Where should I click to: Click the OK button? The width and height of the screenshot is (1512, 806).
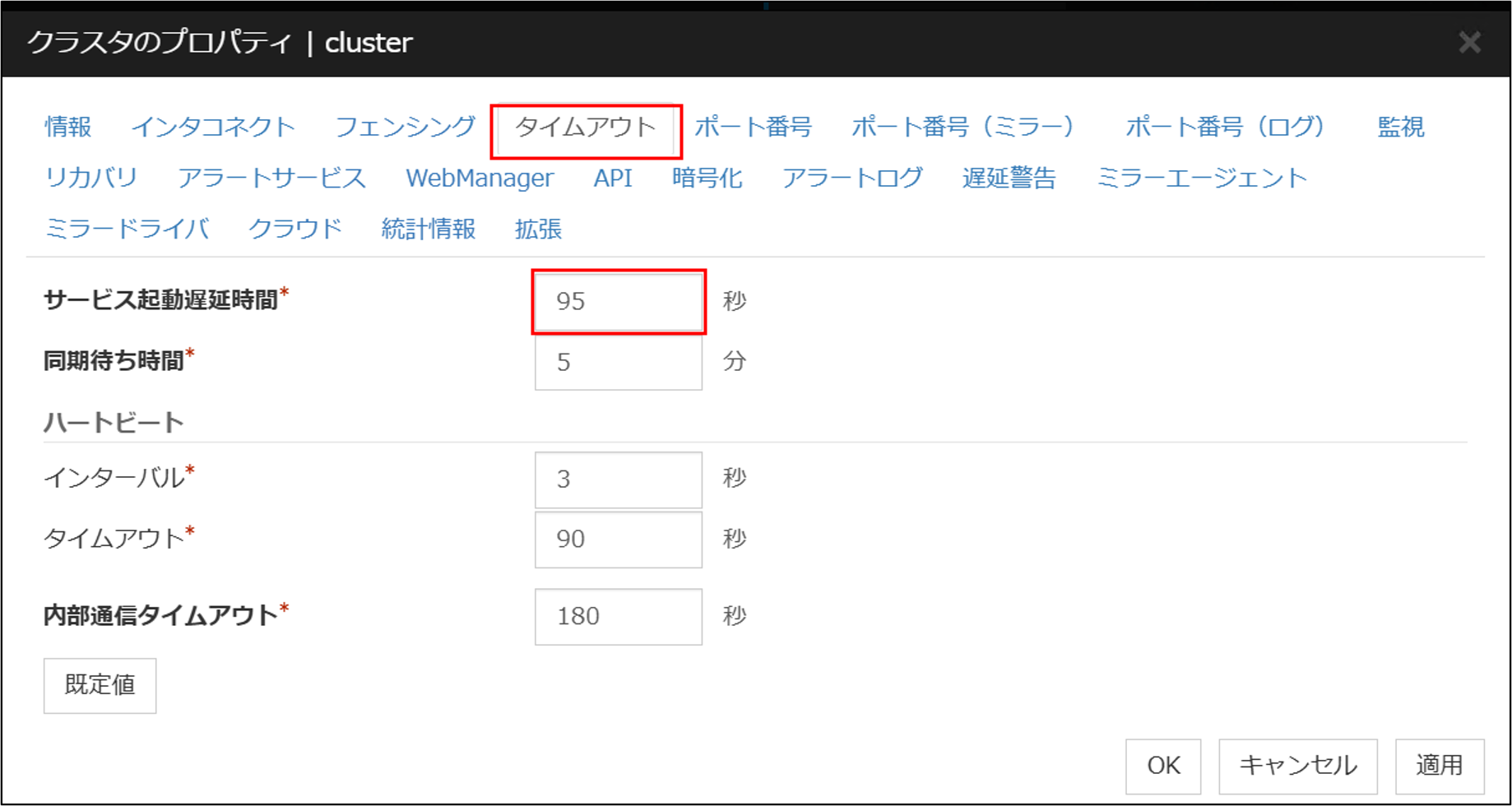point(1163,766)
